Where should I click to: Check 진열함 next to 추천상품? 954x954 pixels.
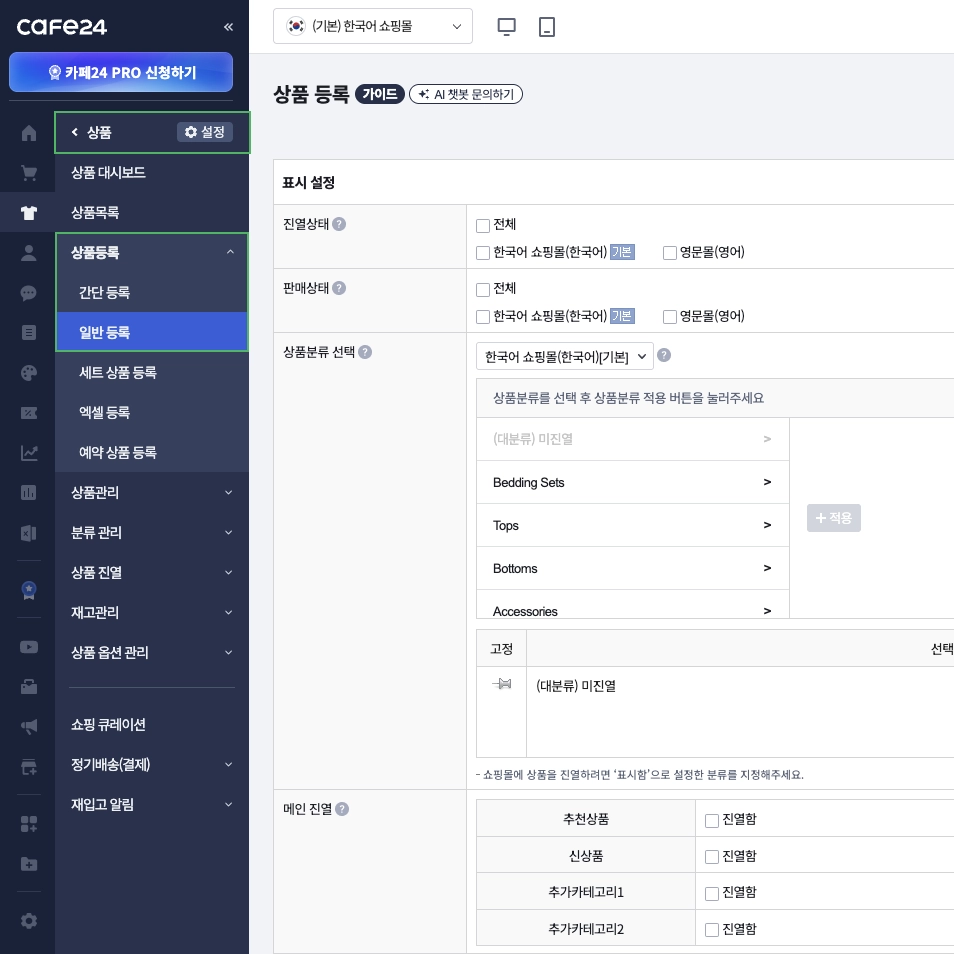pos(712,820)
